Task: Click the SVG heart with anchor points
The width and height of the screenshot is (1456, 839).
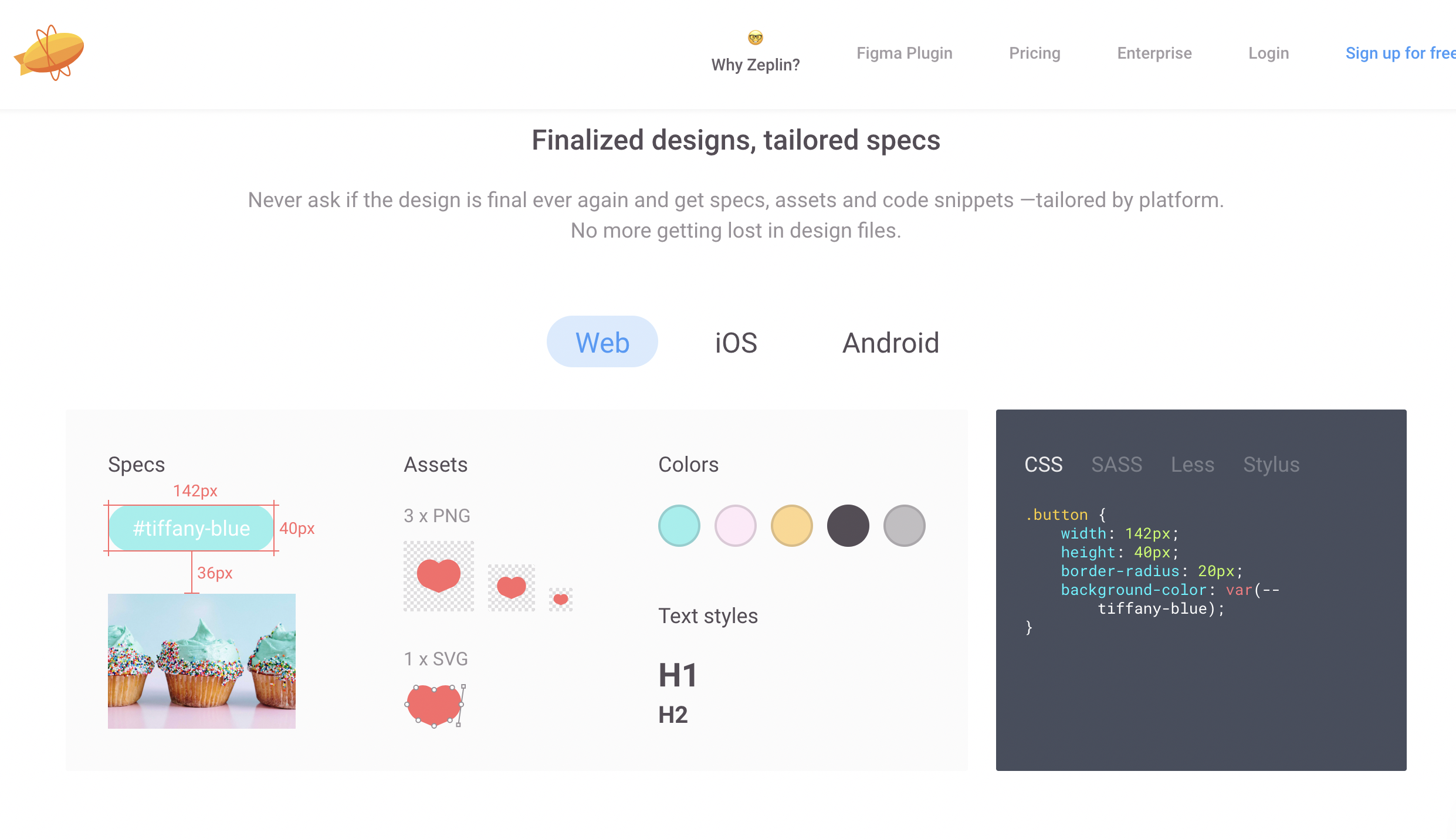Action: tap(435, 705)
